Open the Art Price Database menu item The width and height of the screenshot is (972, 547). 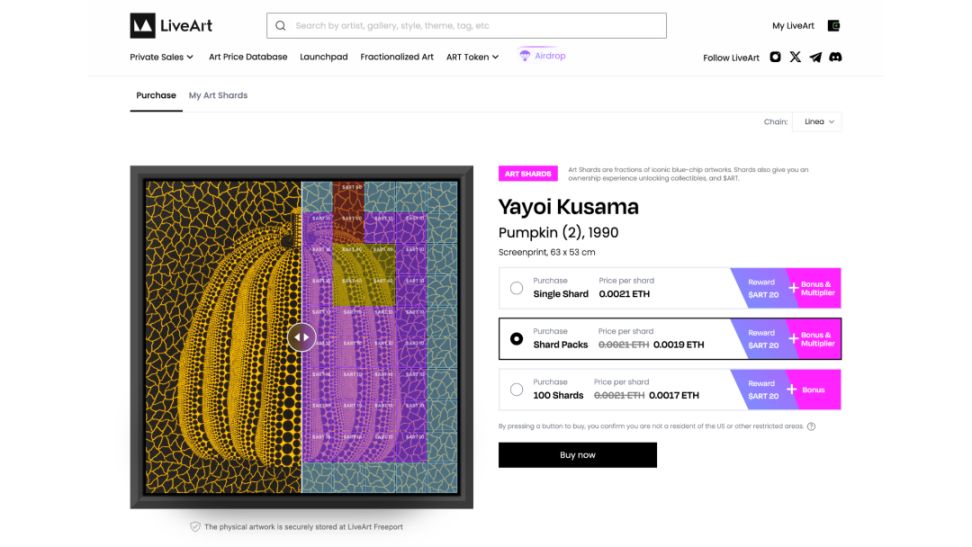click(248, 57)
